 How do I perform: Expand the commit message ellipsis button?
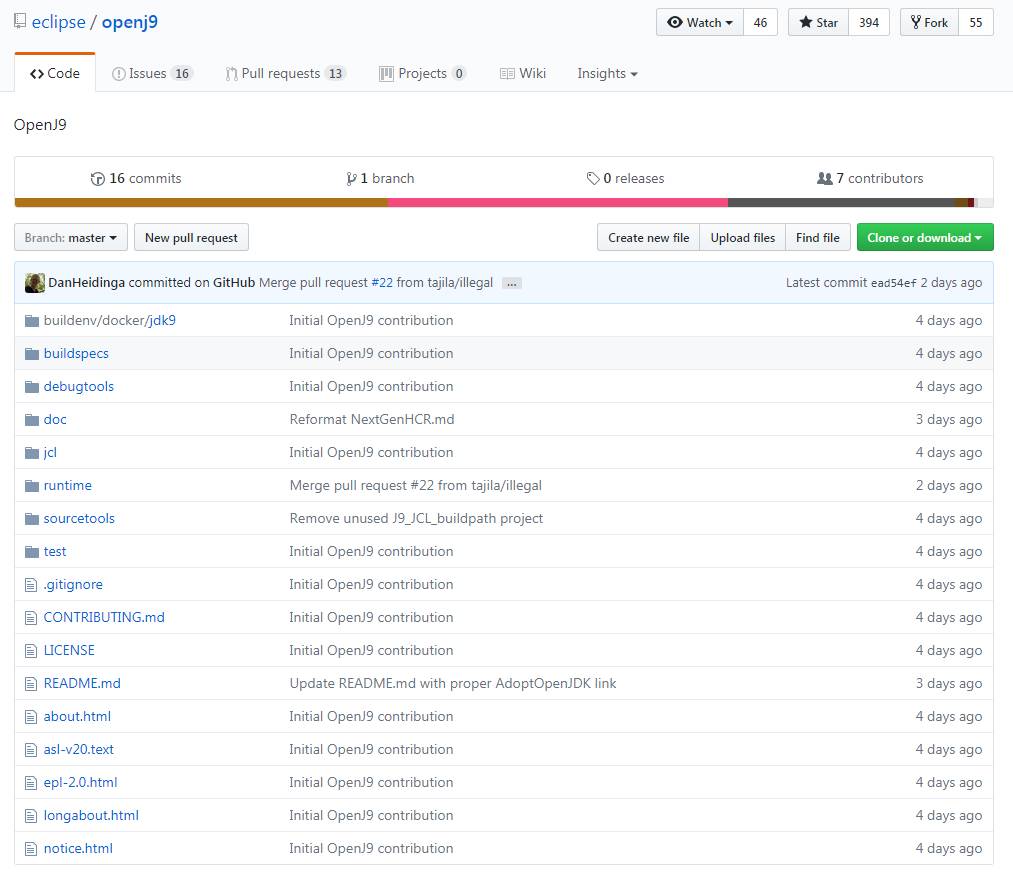click(x=512, y=283)
